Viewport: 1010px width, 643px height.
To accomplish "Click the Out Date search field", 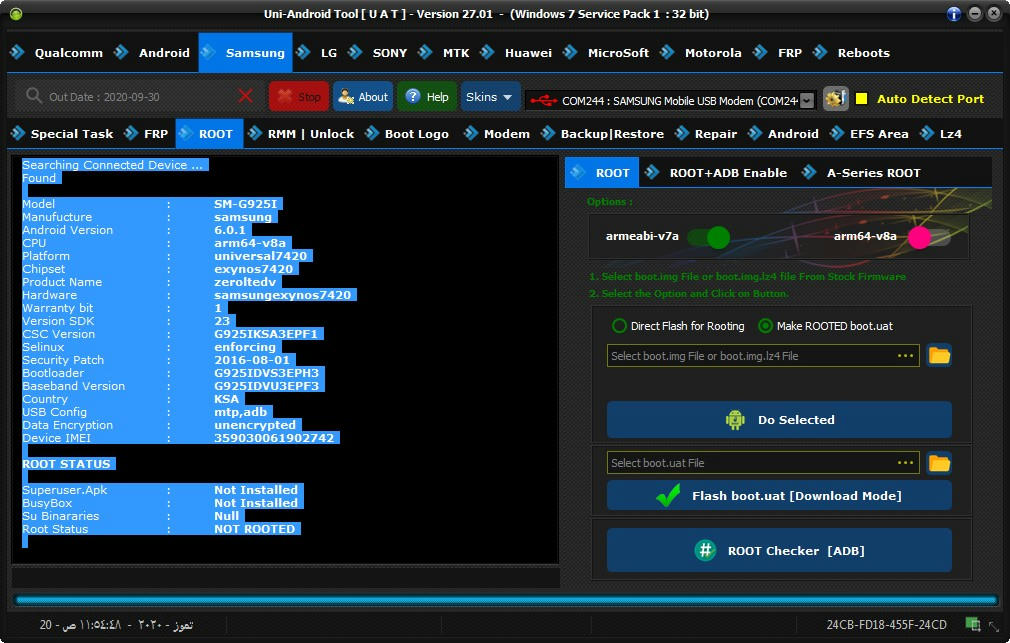I will pos(138,97).
